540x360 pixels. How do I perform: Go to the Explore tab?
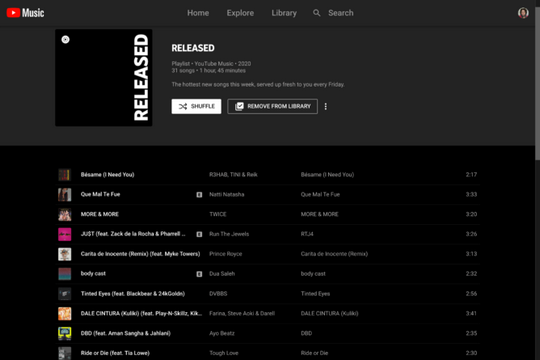click(240, 13)
